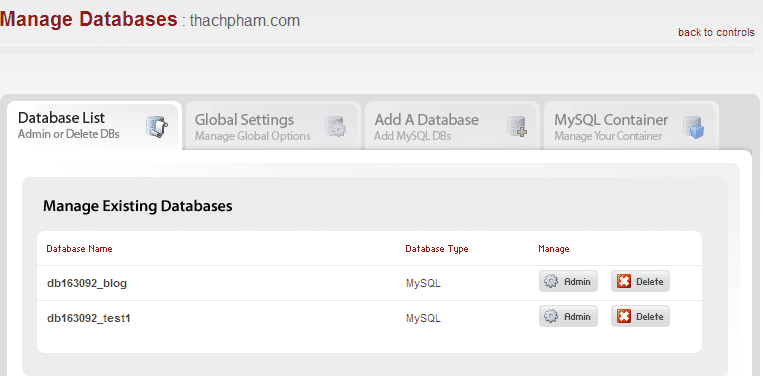The height and width of the screenshot is (376, 763).
Task: Click the back to controls link
Action: pos(716,32)
